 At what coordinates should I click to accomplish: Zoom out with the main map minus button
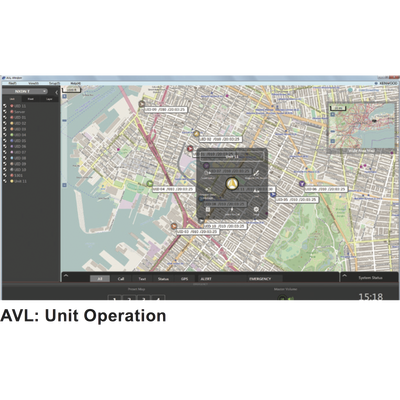[x=64, y=185]
